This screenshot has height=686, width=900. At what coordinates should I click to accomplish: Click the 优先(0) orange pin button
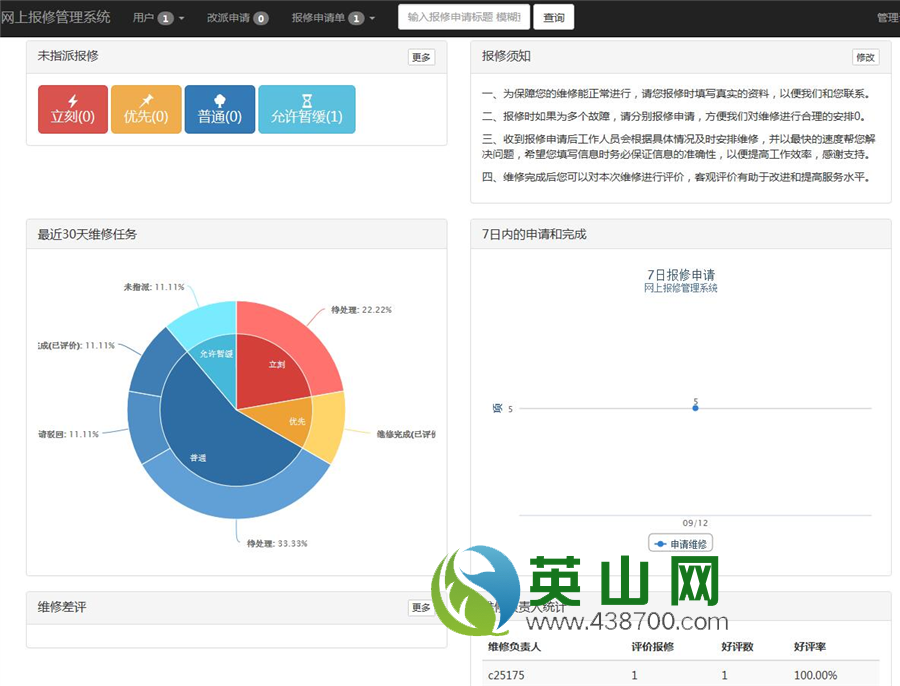pyautogui.click(x=146, y=109)
